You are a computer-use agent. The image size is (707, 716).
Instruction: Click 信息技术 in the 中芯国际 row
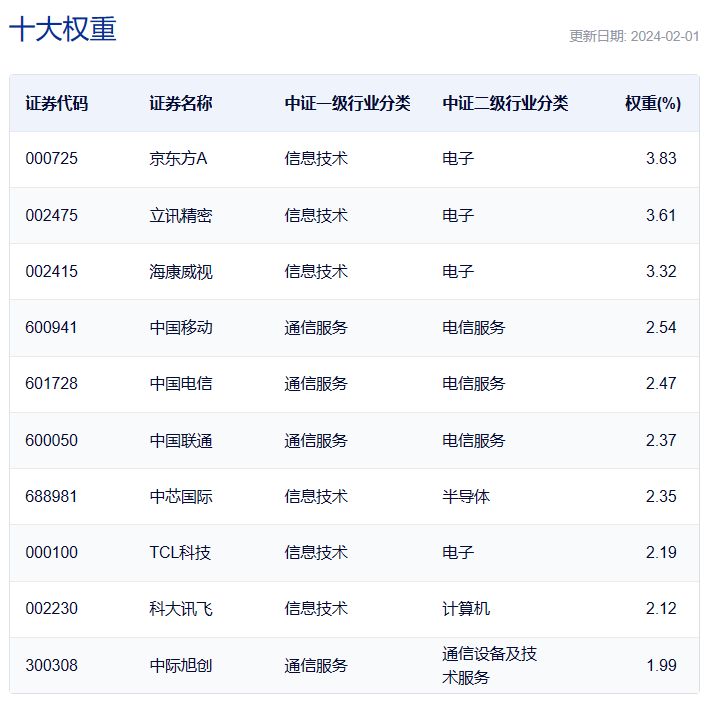tap(316, 496)
